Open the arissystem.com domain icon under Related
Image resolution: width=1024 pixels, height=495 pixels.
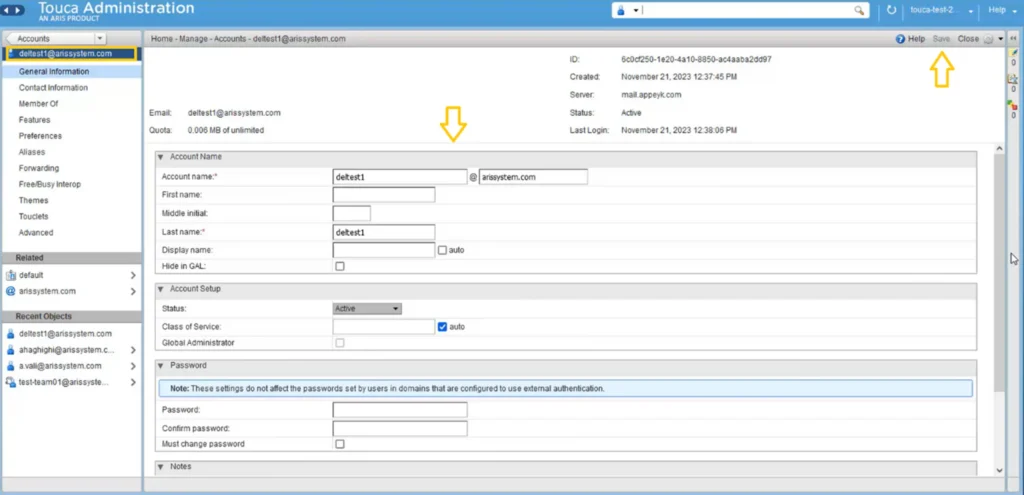(10, 291)
